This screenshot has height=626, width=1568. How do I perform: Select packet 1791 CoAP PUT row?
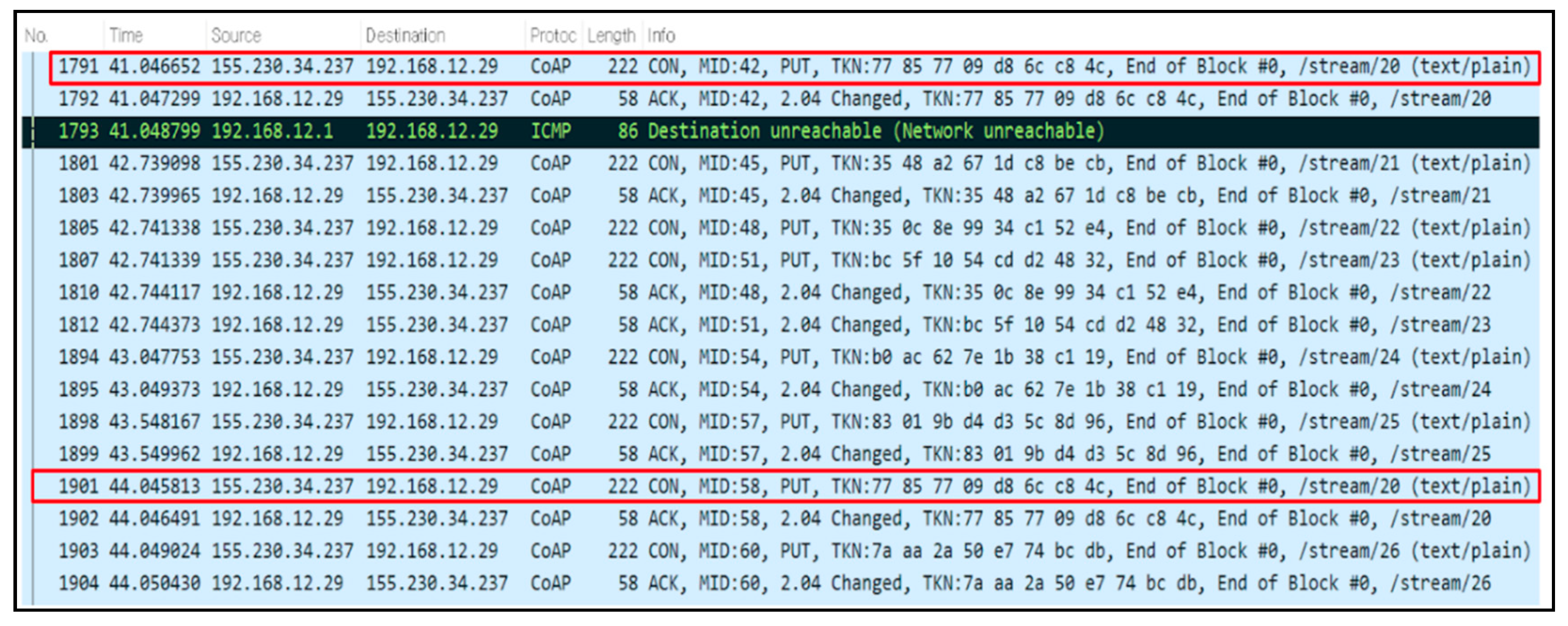(791, 66)
